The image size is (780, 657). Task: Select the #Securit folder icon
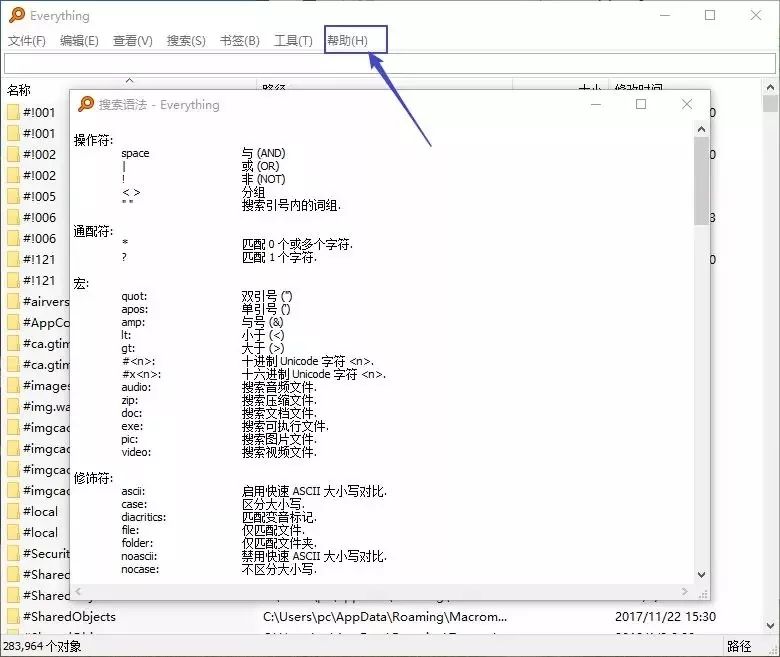[x=13, y=554]
